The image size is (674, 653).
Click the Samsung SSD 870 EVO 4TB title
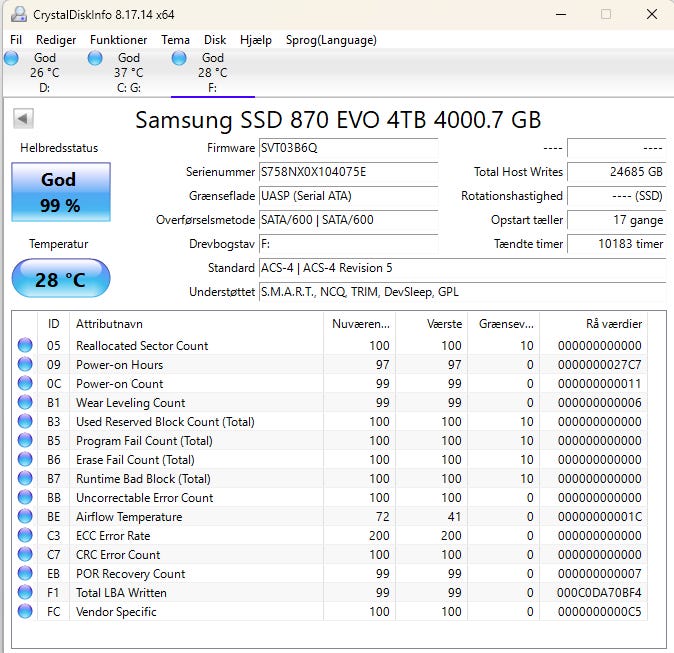[x=338, y=120]
